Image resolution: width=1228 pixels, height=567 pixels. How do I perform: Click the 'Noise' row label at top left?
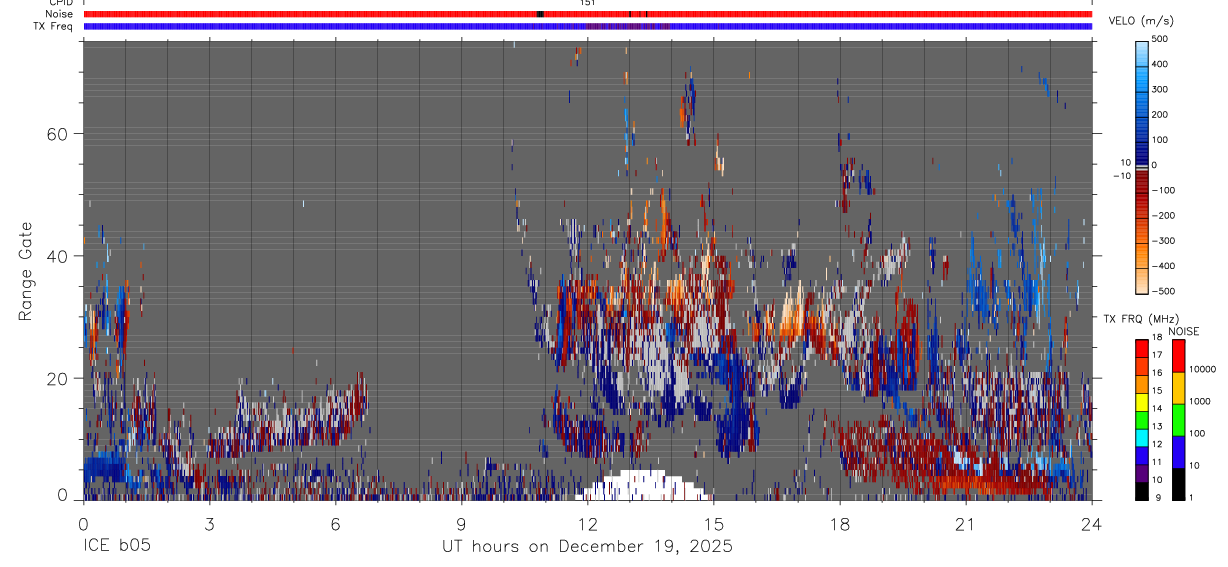click(x=58, y=14)
